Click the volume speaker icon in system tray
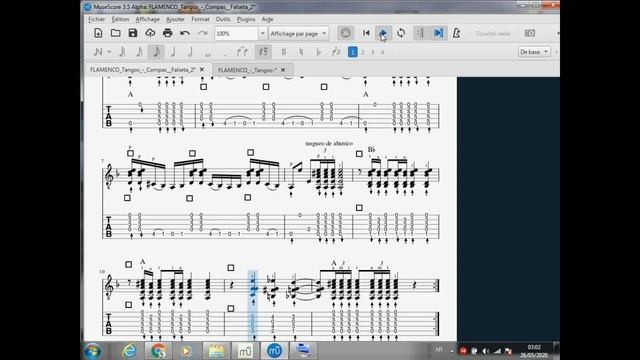The width and height of the screenshot is (640, 360). point(485,351)
